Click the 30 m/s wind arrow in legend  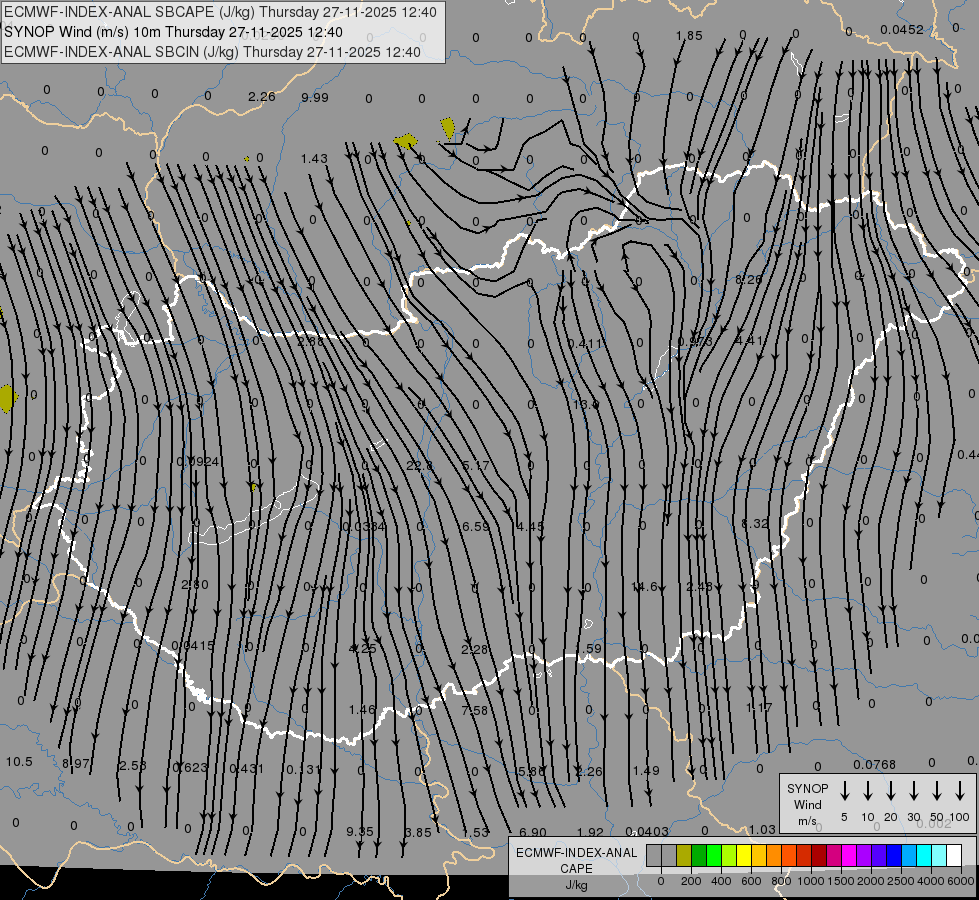pyautogui.click(x=914, y=791)
